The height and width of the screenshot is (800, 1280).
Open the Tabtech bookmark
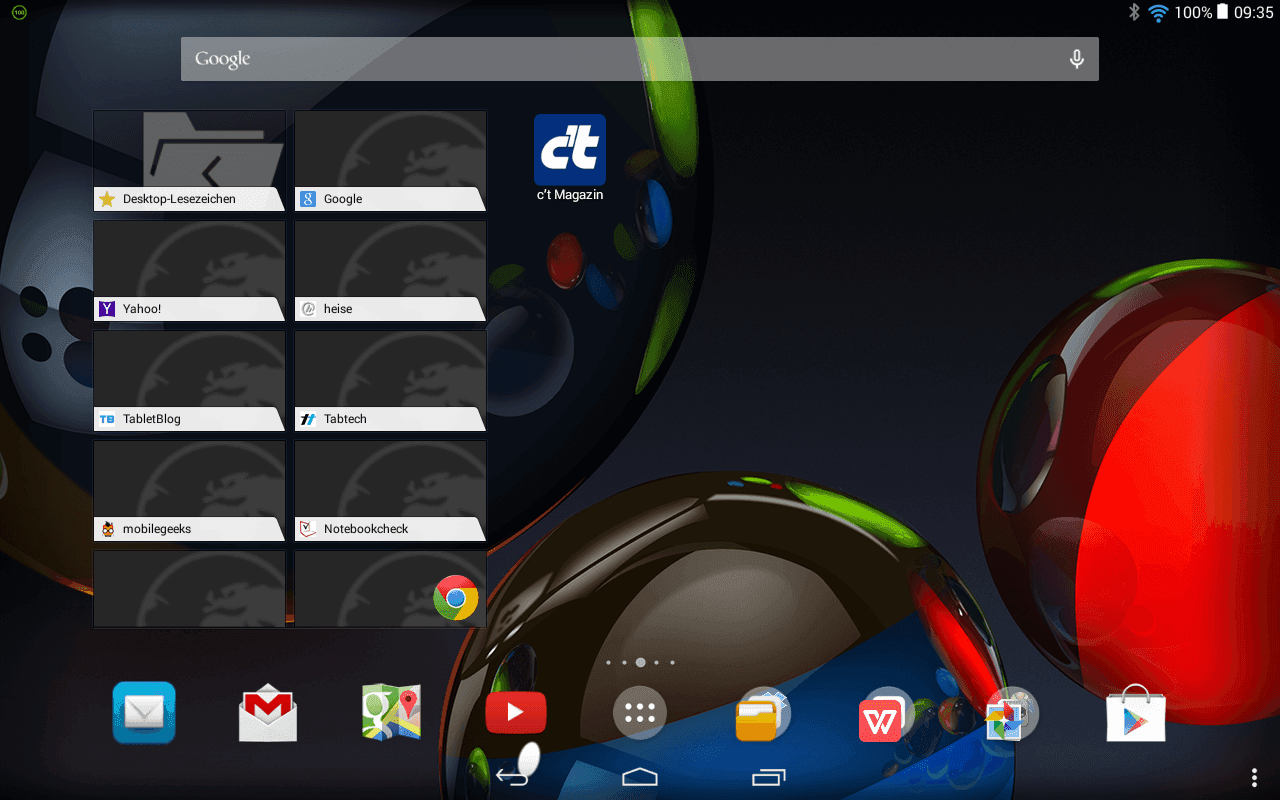click(x=391, y=380)
